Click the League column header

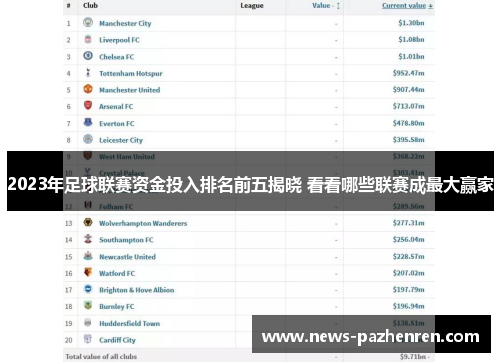click(x=252, y=6)
